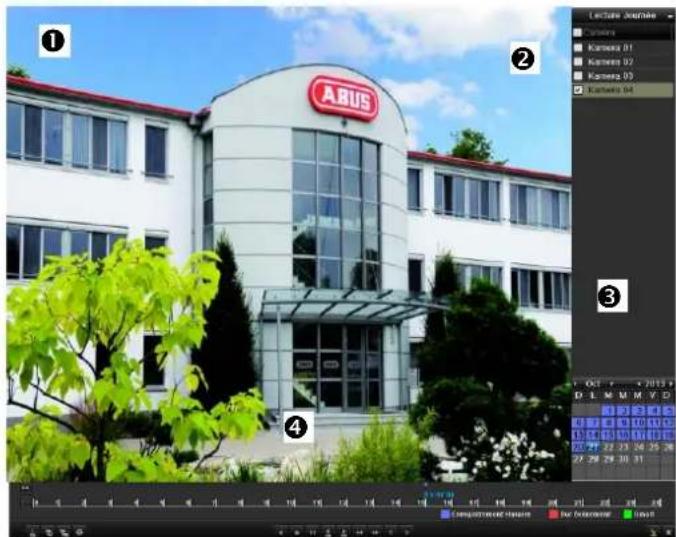Exit playback with the close icon
676x537 pixels.
click(669, 533)
